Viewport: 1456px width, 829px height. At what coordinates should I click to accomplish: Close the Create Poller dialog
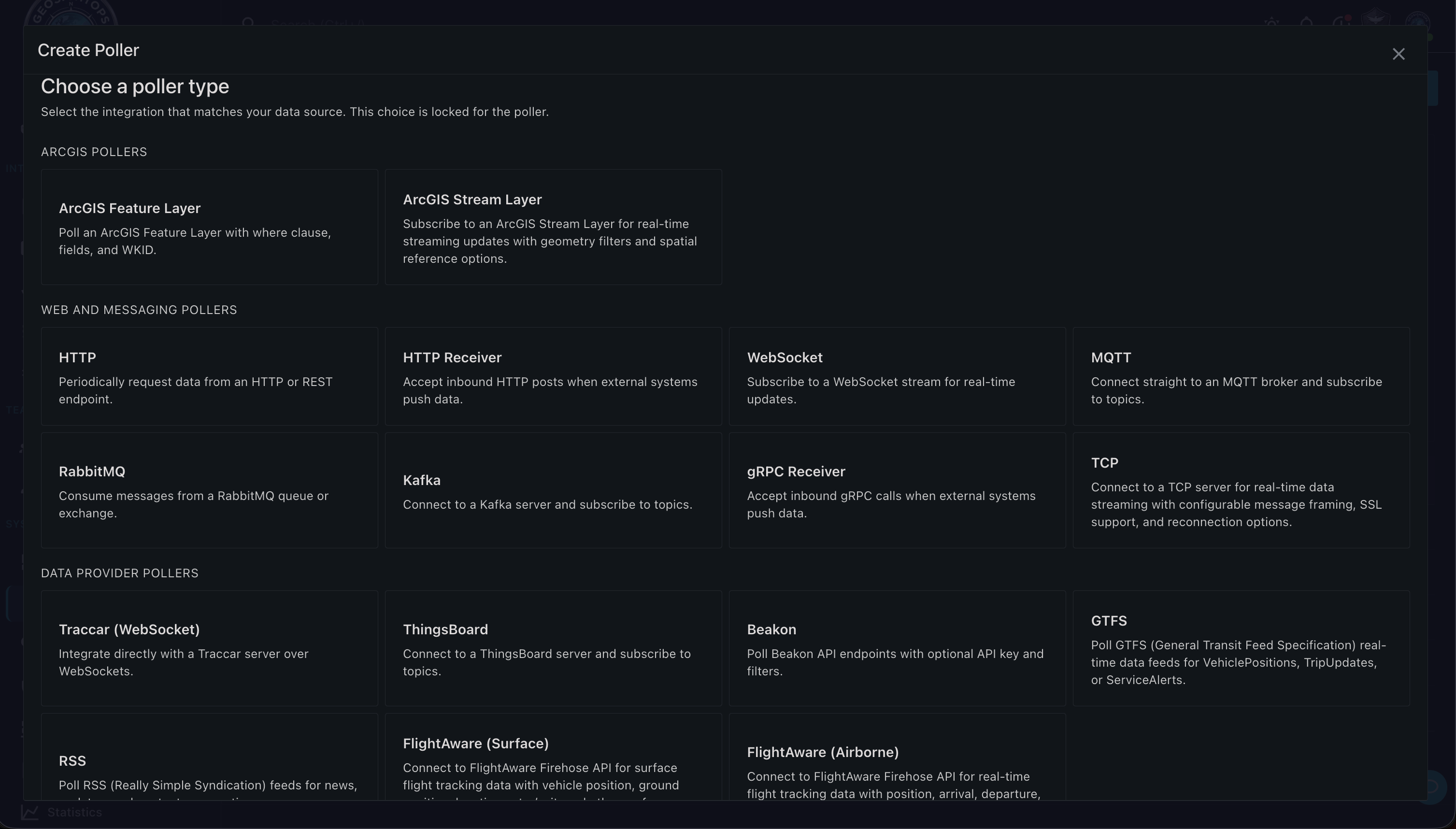pyautogui.click(x=1398, y=54)
